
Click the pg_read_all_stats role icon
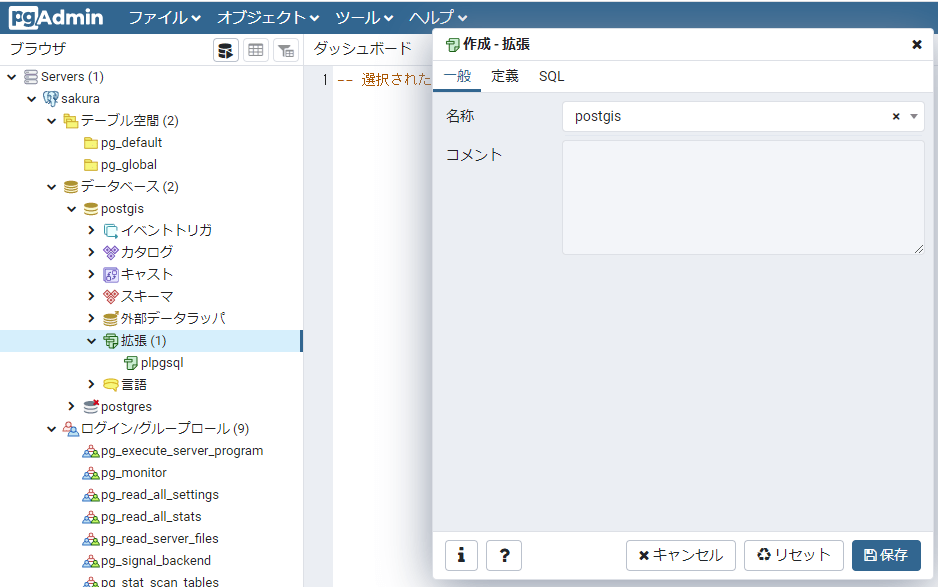(91, 517)
